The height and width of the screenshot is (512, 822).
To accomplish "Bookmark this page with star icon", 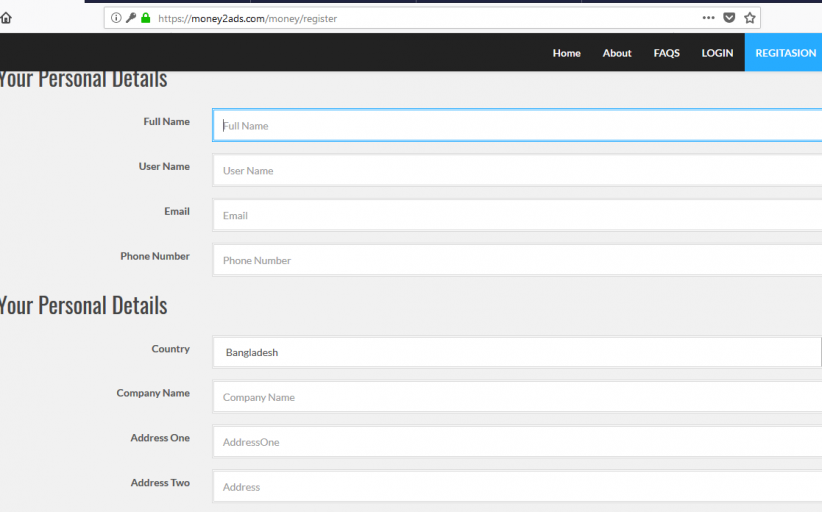I will pyautogui.click(x=750, y=18).
